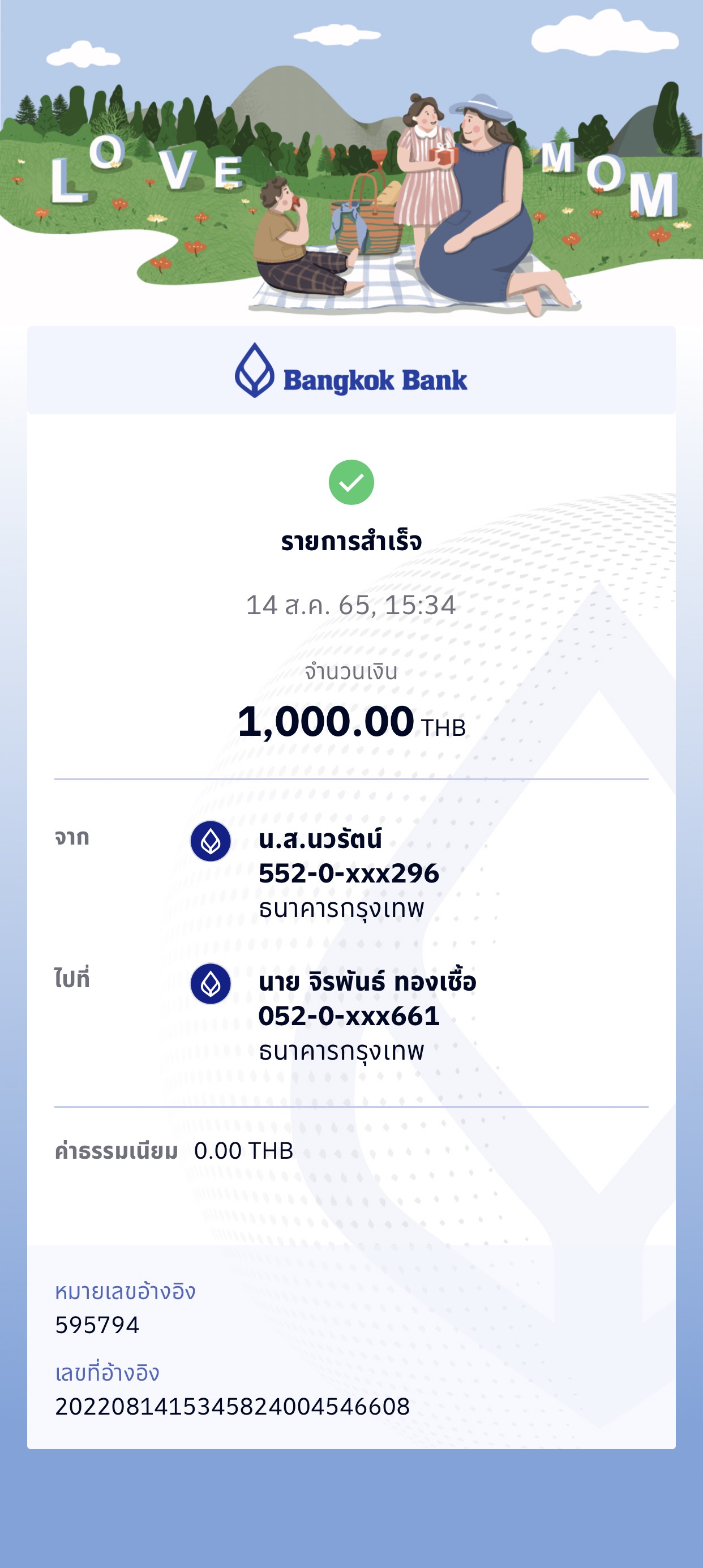Screen dimensions: 703x1568
Task: Click sender account number 552-0-xxx296
Action: 348,873
